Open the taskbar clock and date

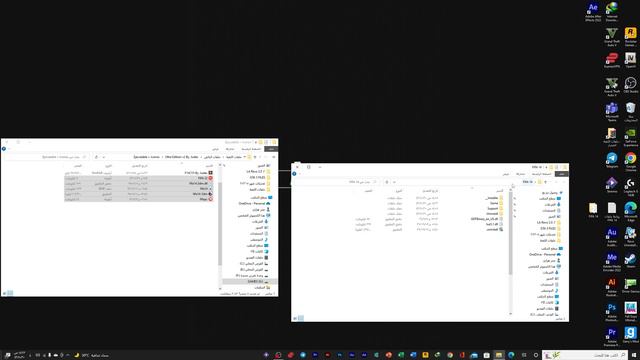pyautogui.click(x=19, y=355)
